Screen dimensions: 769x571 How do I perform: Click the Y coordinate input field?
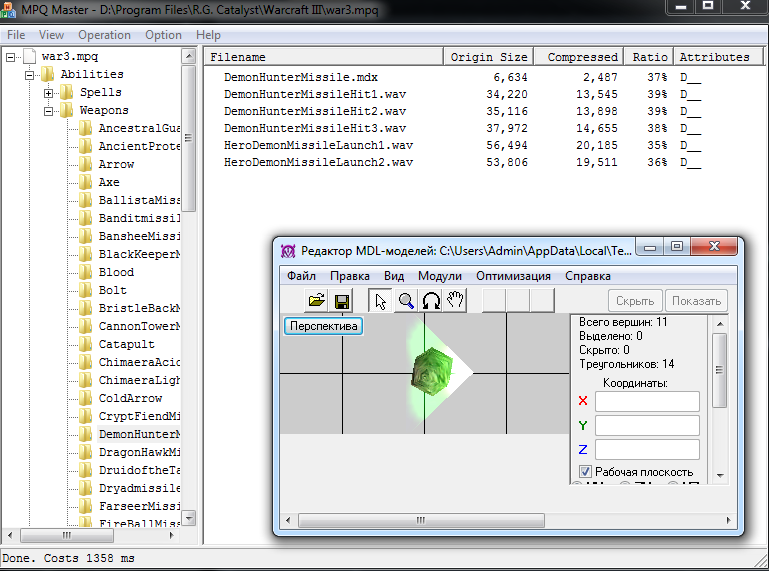point(647,425)
